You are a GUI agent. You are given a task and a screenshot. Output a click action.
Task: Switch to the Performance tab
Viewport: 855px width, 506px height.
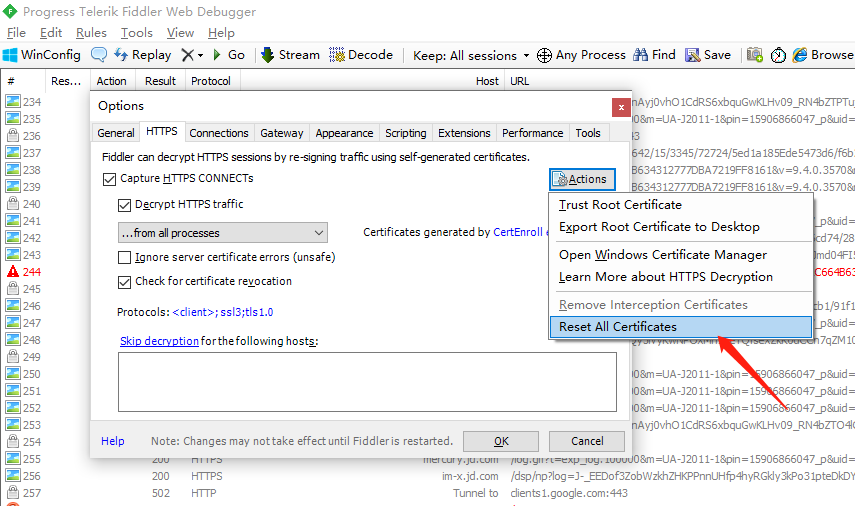[532, 133]
